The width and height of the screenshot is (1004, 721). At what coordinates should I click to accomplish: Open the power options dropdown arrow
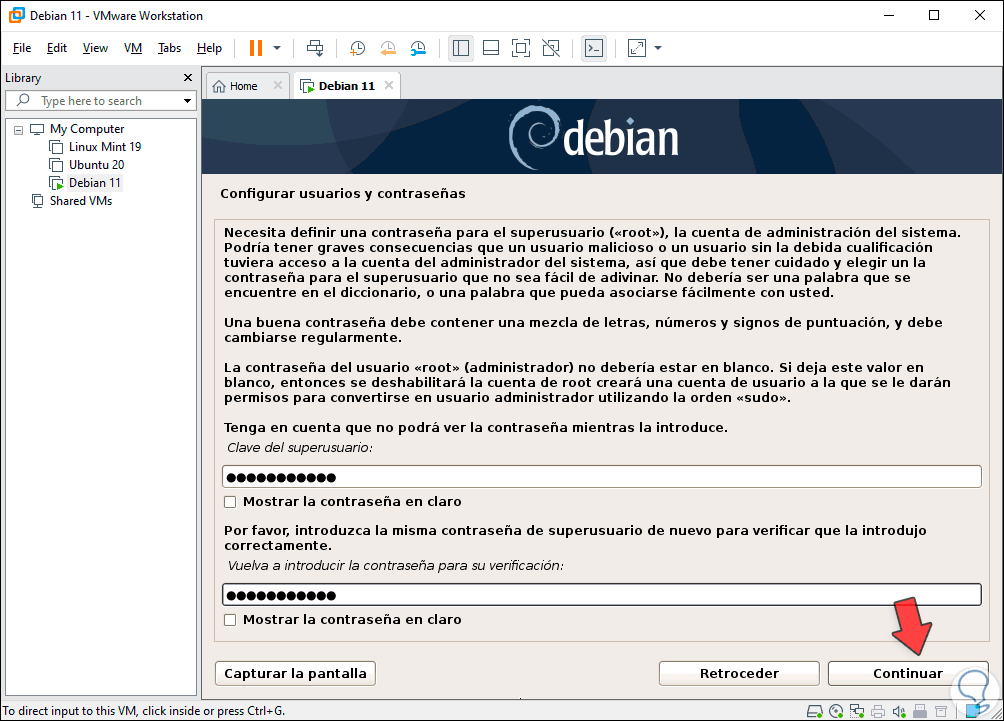click(x=277, y=48)
